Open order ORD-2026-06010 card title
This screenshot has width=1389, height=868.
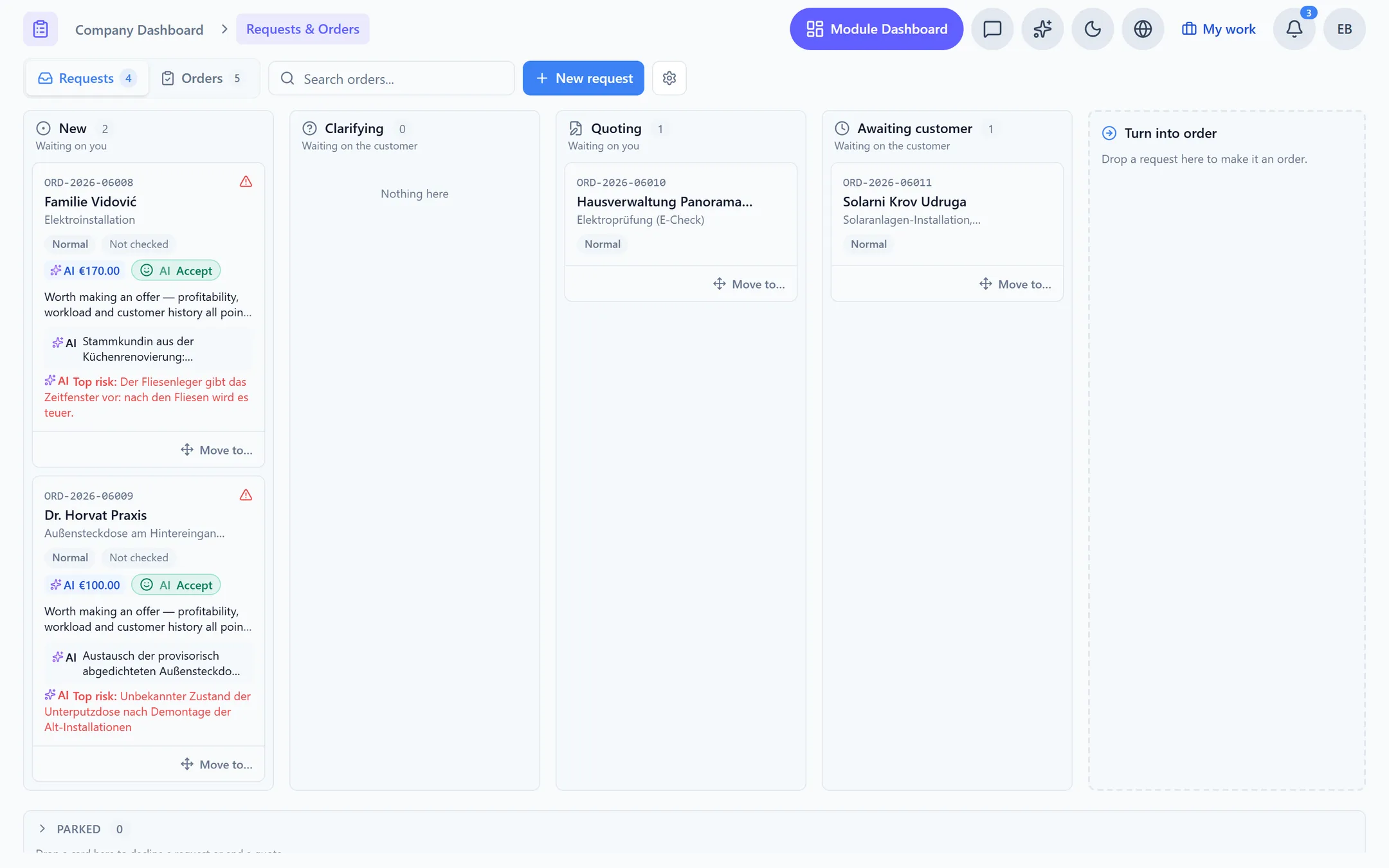click(x=664, y=202)
